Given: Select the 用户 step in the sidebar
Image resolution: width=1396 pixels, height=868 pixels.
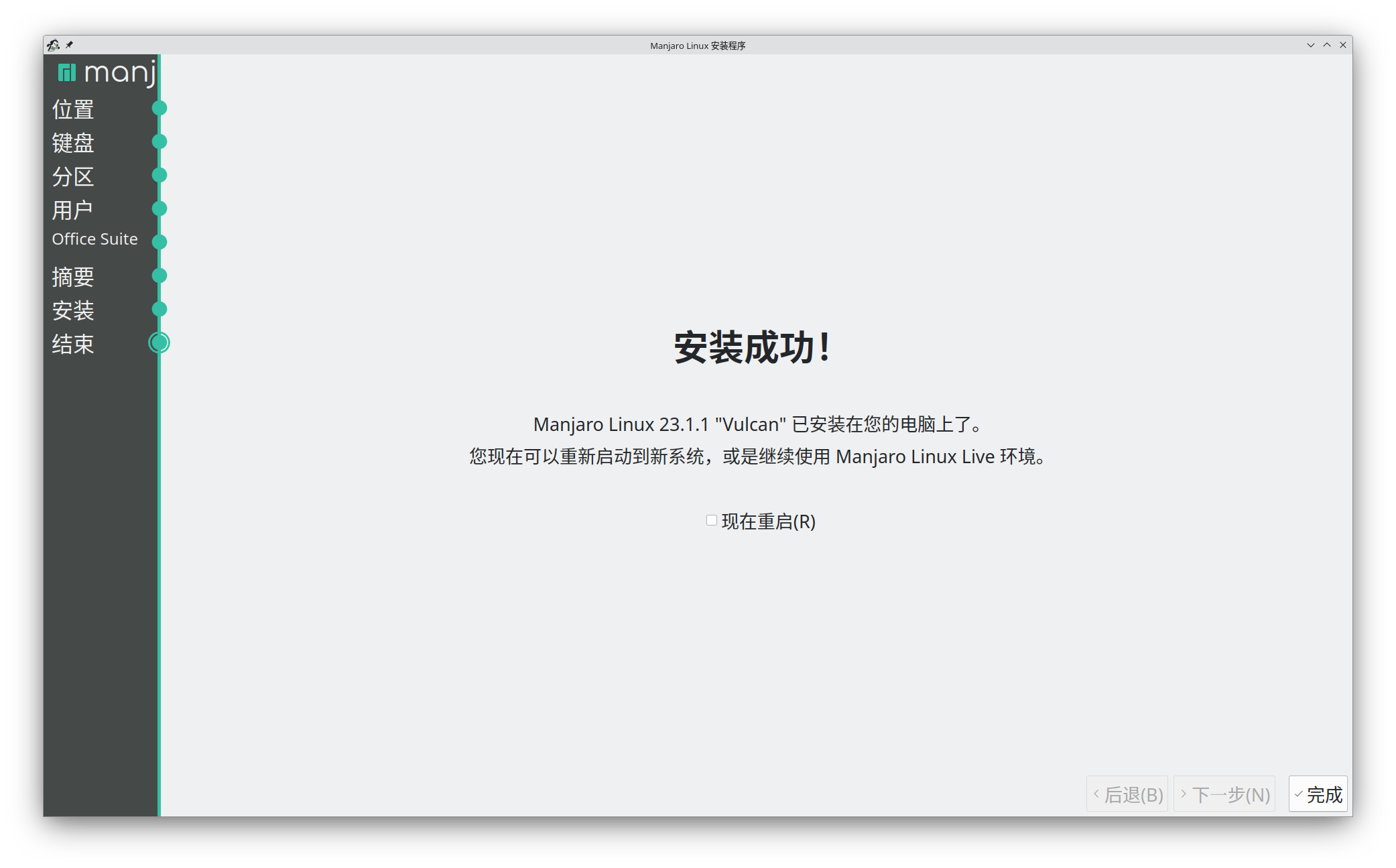Looking at the screenshot, I should click(x=72, y=210).
